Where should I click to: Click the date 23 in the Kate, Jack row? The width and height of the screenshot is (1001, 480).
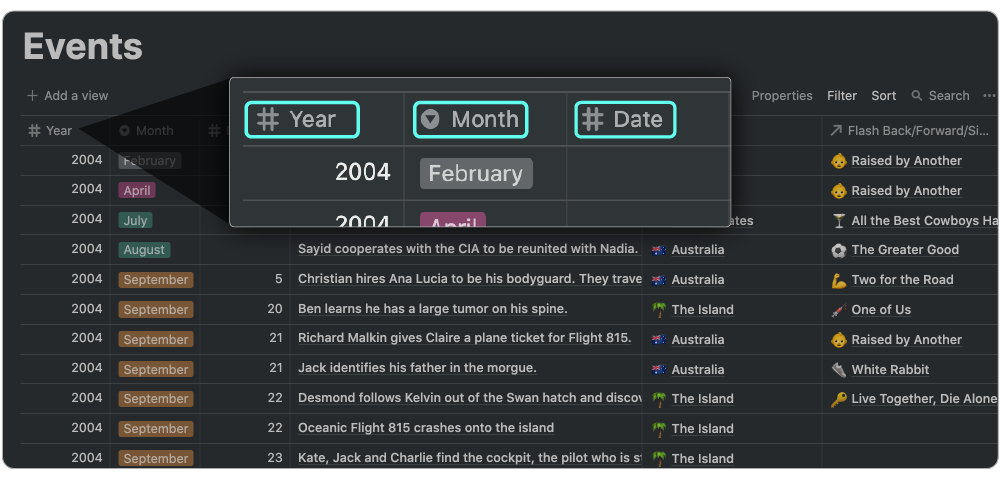(275, 458)
